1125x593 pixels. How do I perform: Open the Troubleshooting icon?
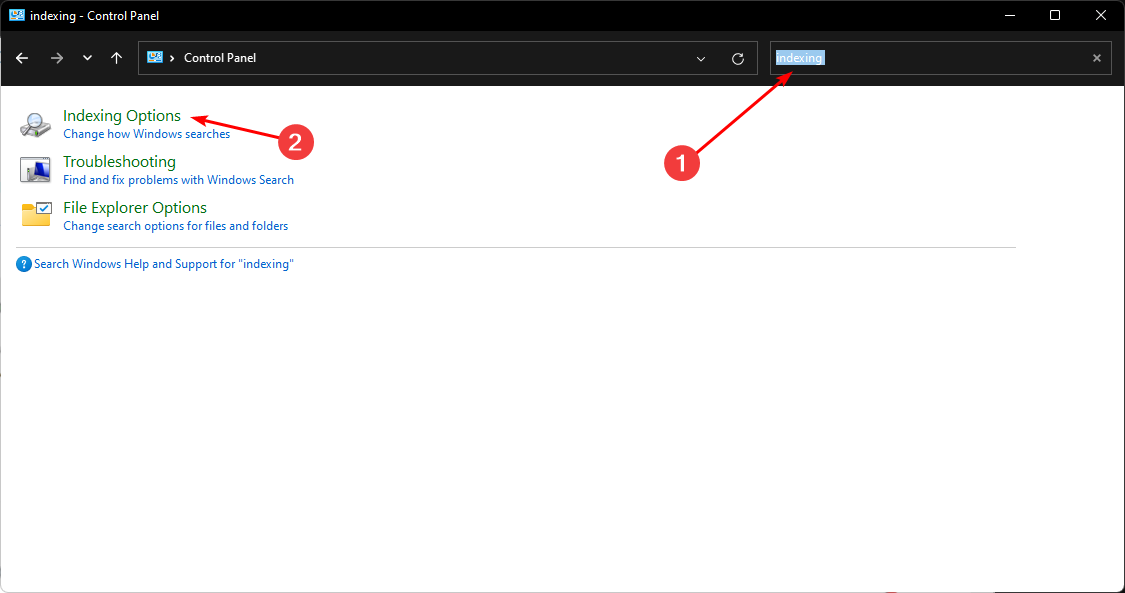point(35,170)
